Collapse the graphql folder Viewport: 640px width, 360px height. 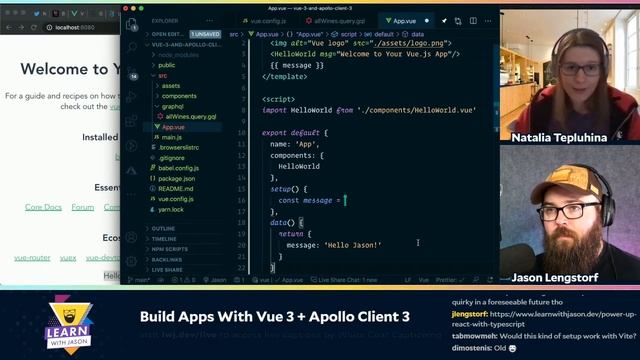point(170,106)
